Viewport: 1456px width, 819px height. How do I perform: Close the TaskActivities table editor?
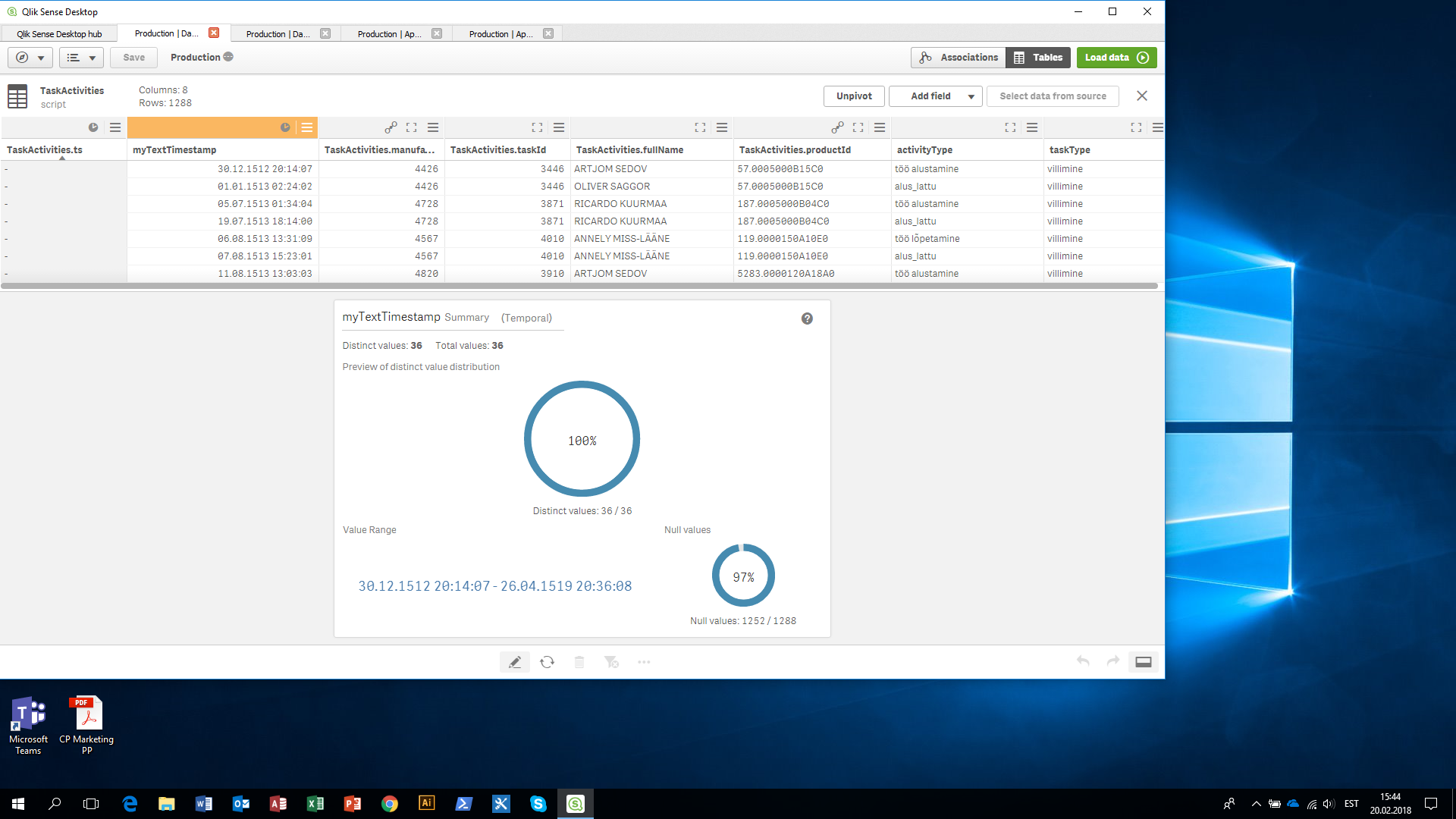click(1142, 96)
